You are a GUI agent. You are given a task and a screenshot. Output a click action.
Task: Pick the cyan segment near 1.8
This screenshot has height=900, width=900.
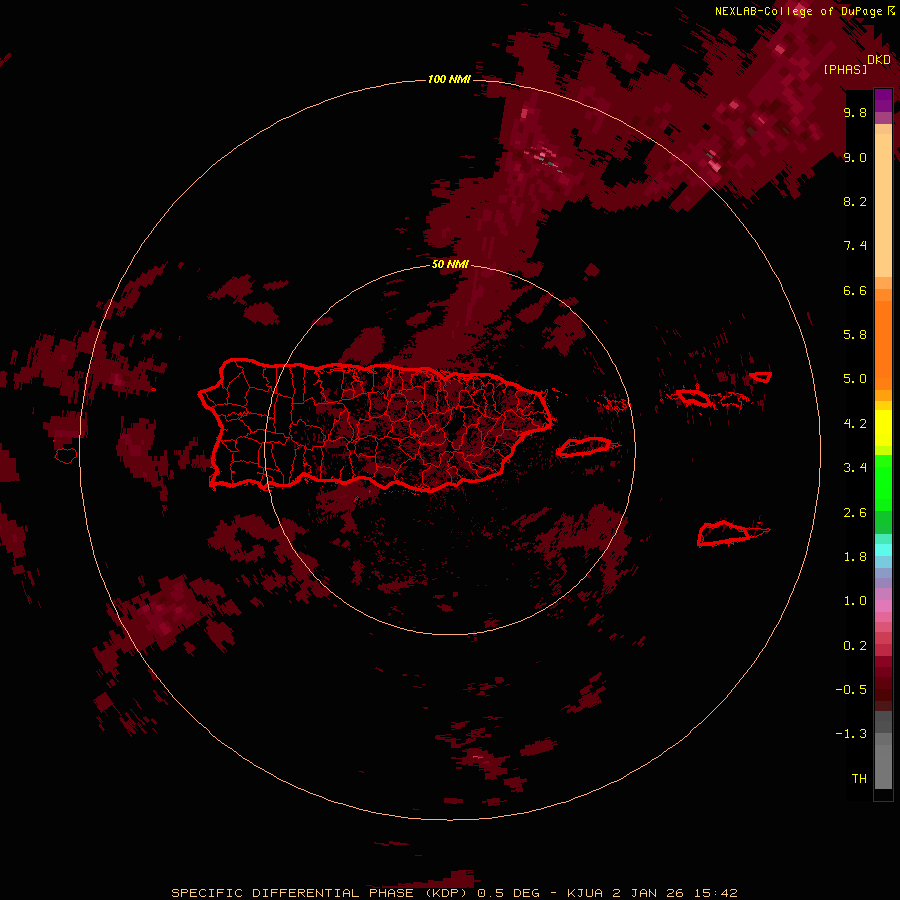[x=883, y=550]
